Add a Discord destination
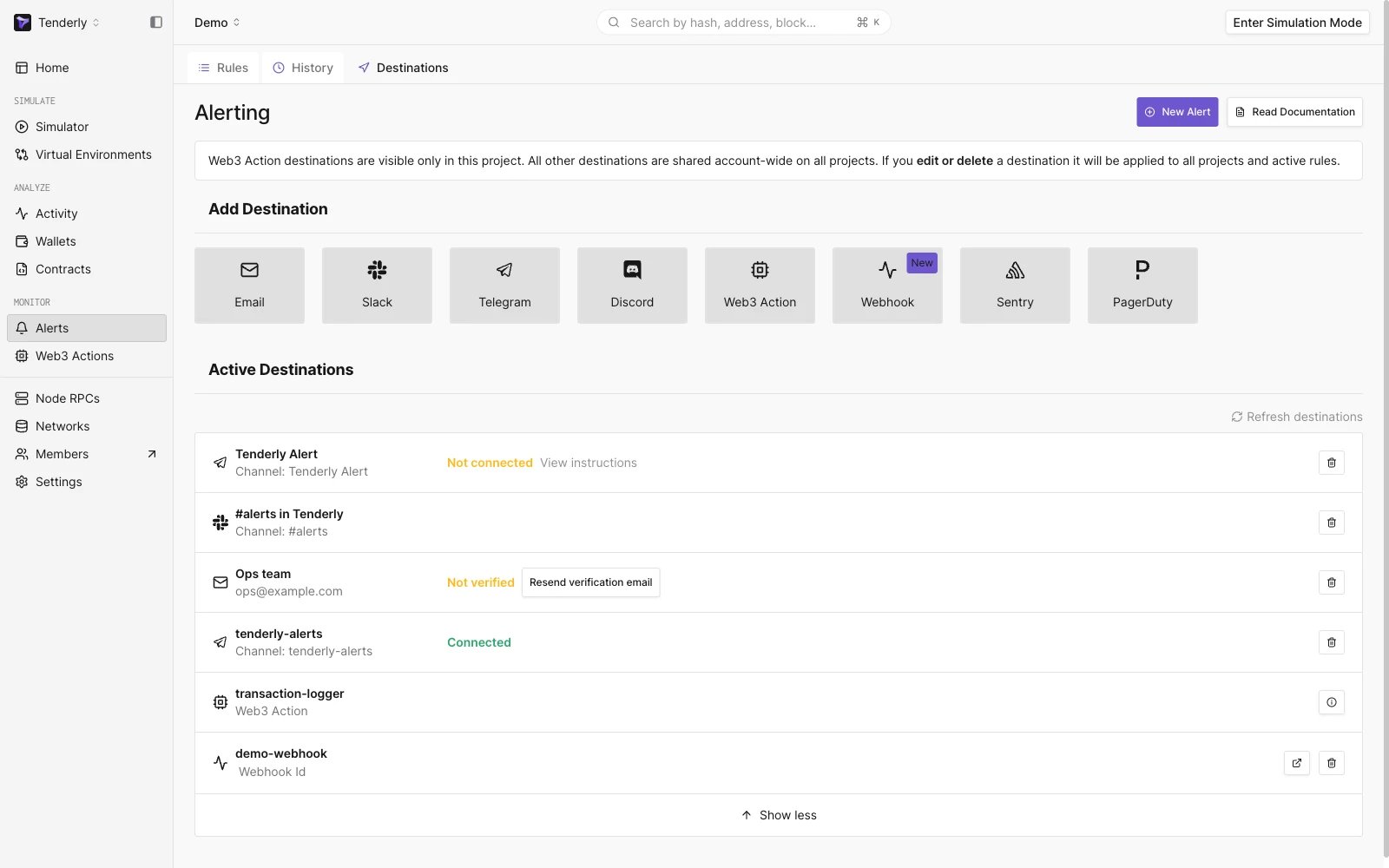The width and height of the screenshot is (1389, 868). click(632, 286)
